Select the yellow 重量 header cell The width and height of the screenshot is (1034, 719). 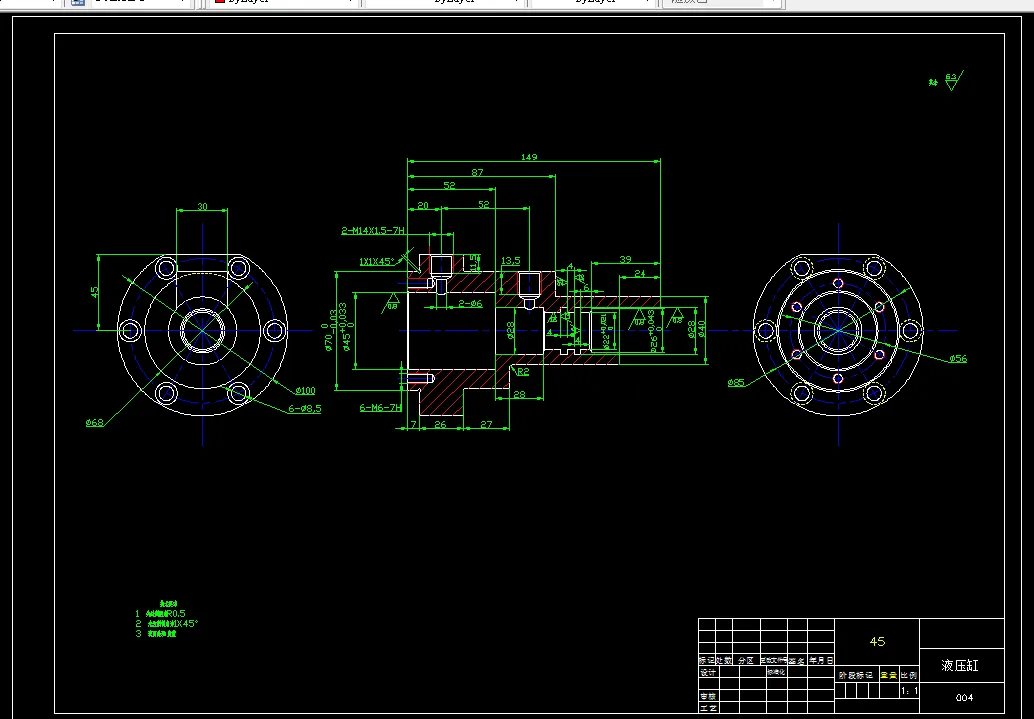click(889, 675)
